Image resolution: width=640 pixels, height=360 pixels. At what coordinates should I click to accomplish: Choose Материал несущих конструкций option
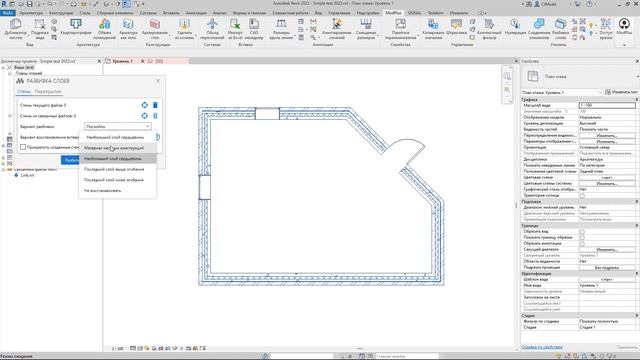click(x=118, y=148)
